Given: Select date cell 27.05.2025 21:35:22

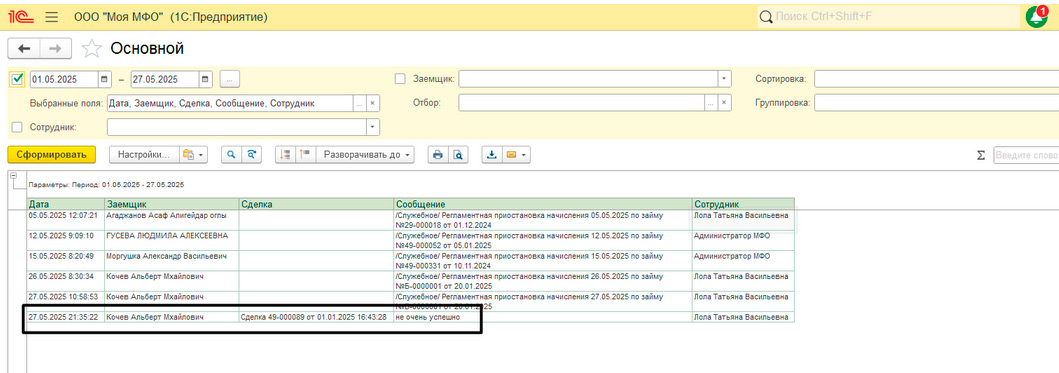Looking at the screenshot, I should [66, 317].
